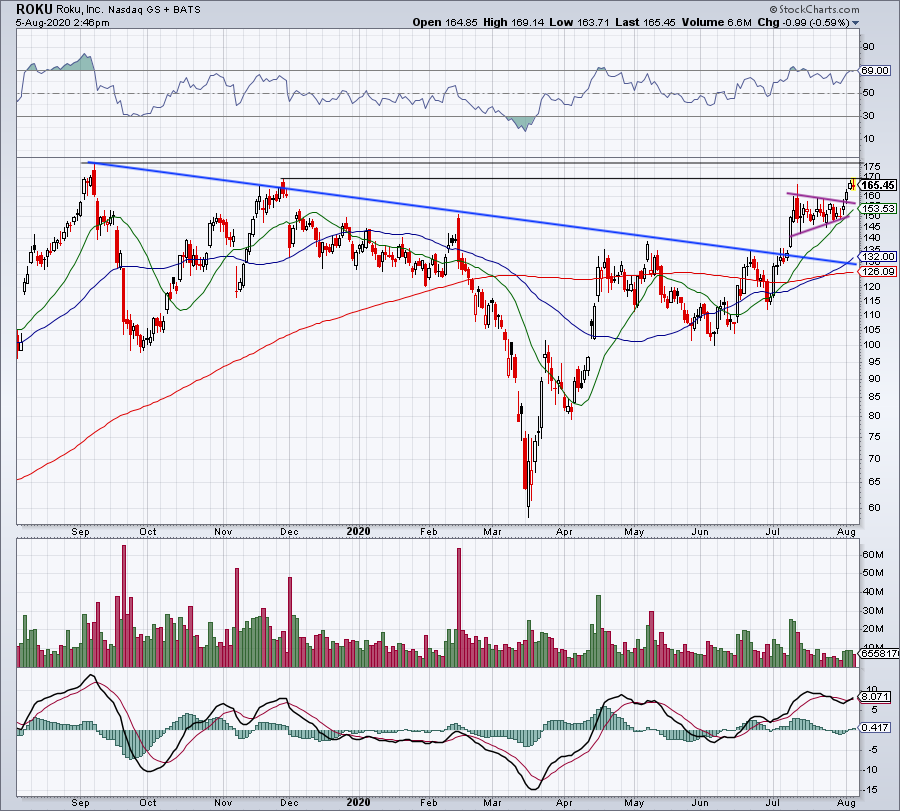Click the 30M volume axis label
Screen dimensions: 900x811
pos(872,611)
